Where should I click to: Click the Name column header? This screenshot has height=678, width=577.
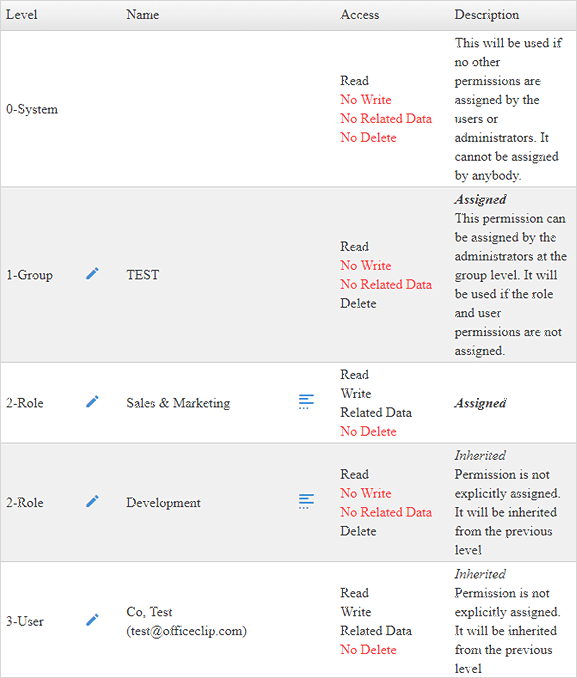pos(143,15)
